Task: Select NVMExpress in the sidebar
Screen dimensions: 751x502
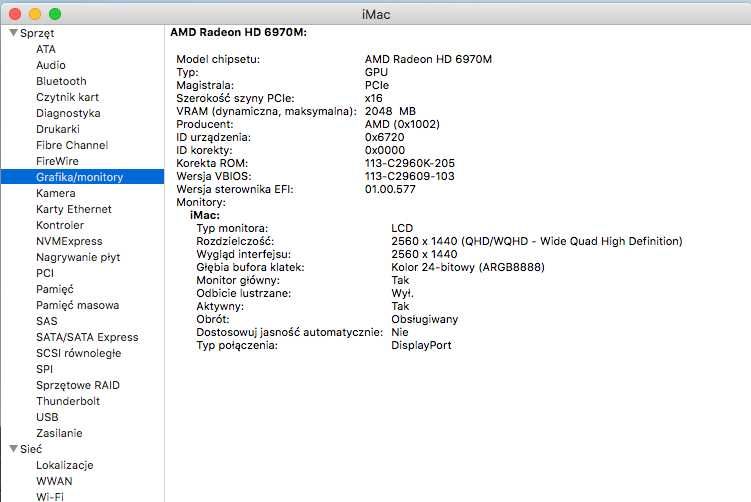Action: click(69, 241)
